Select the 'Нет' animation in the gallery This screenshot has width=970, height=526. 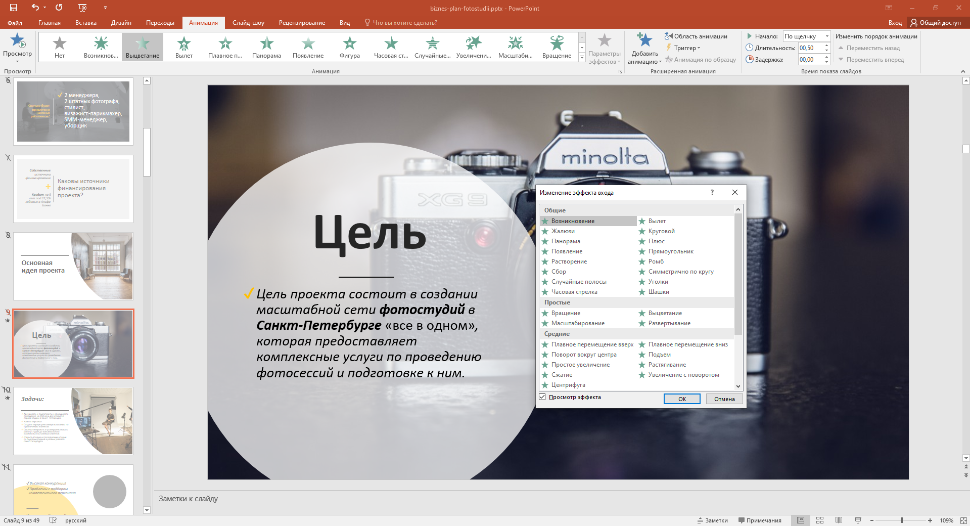pyautogui.click(x=59, y=47)
